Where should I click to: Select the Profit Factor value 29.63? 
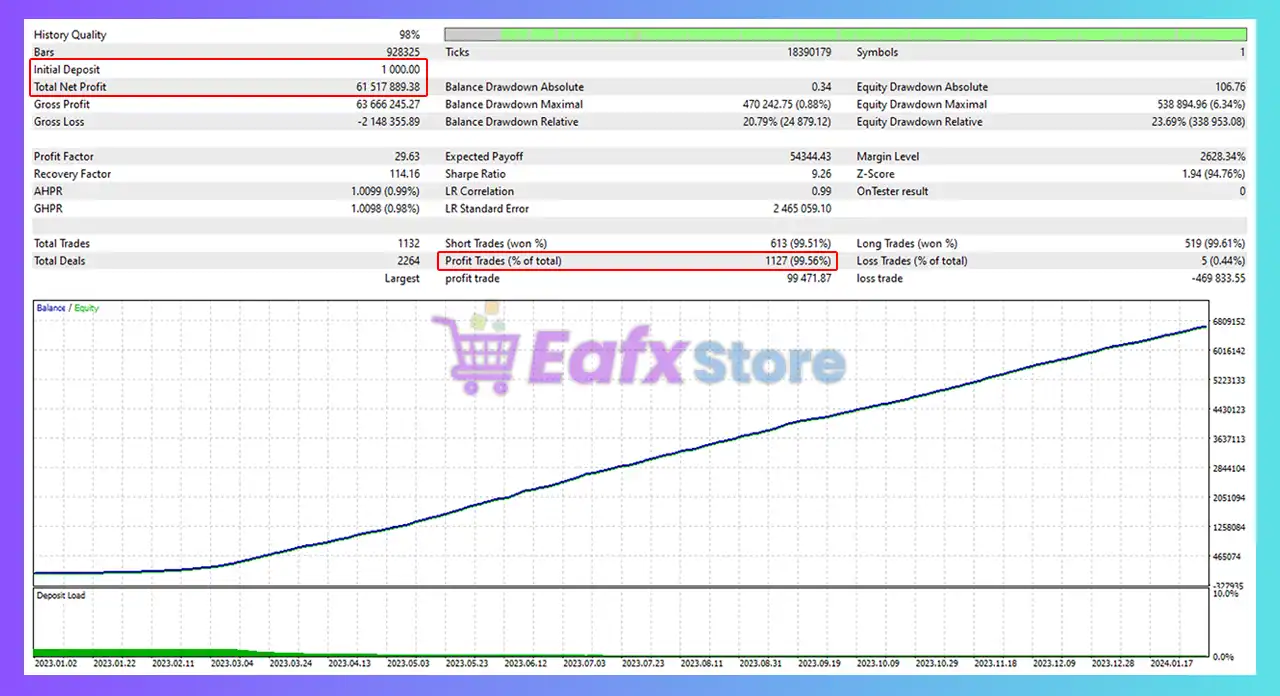point(407,156)
